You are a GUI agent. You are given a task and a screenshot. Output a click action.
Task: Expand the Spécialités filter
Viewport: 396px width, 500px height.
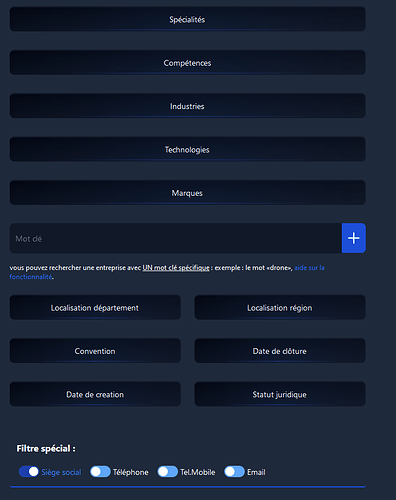[x=188, y=19]
